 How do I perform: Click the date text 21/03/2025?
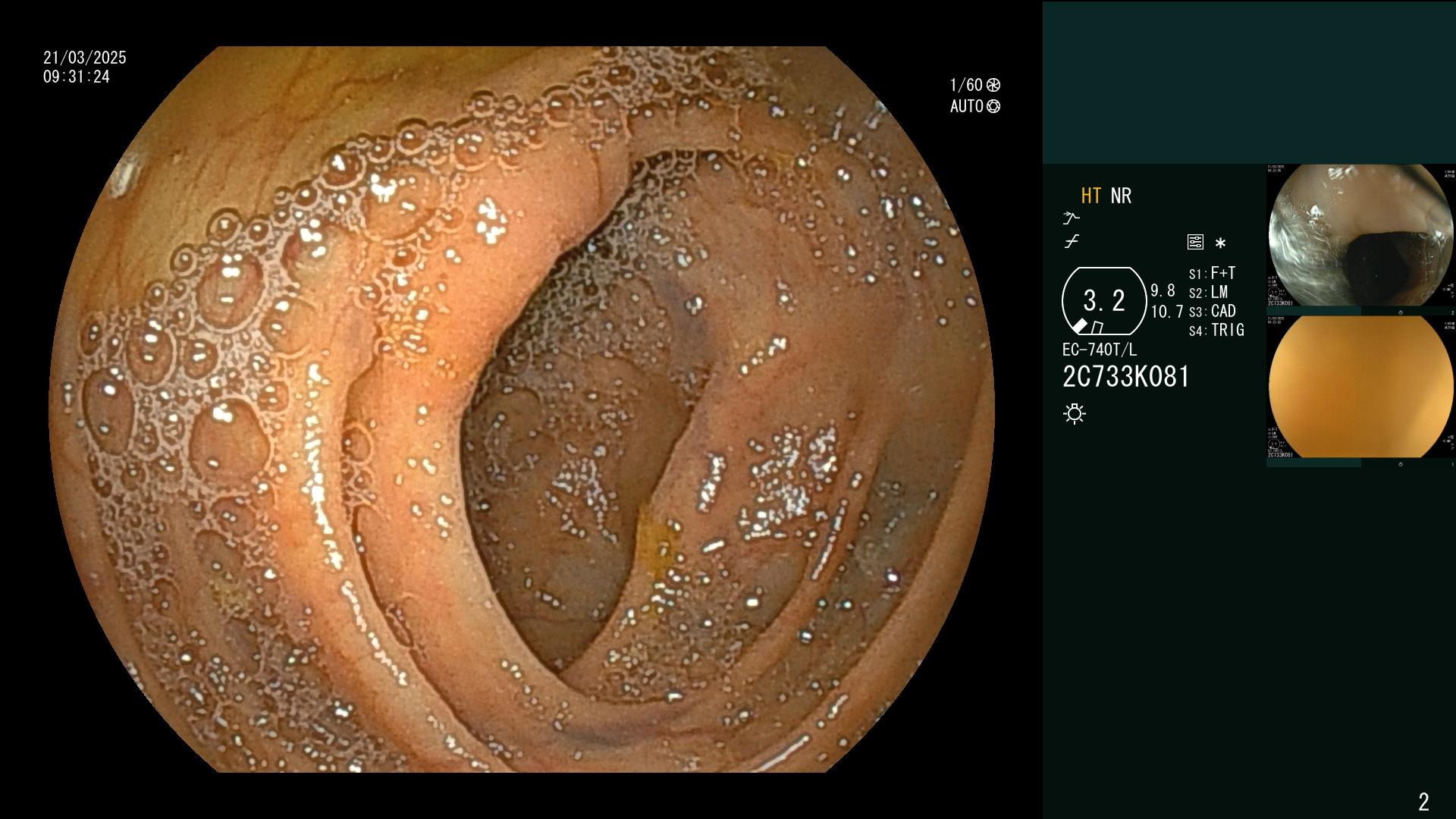point(85,58)
